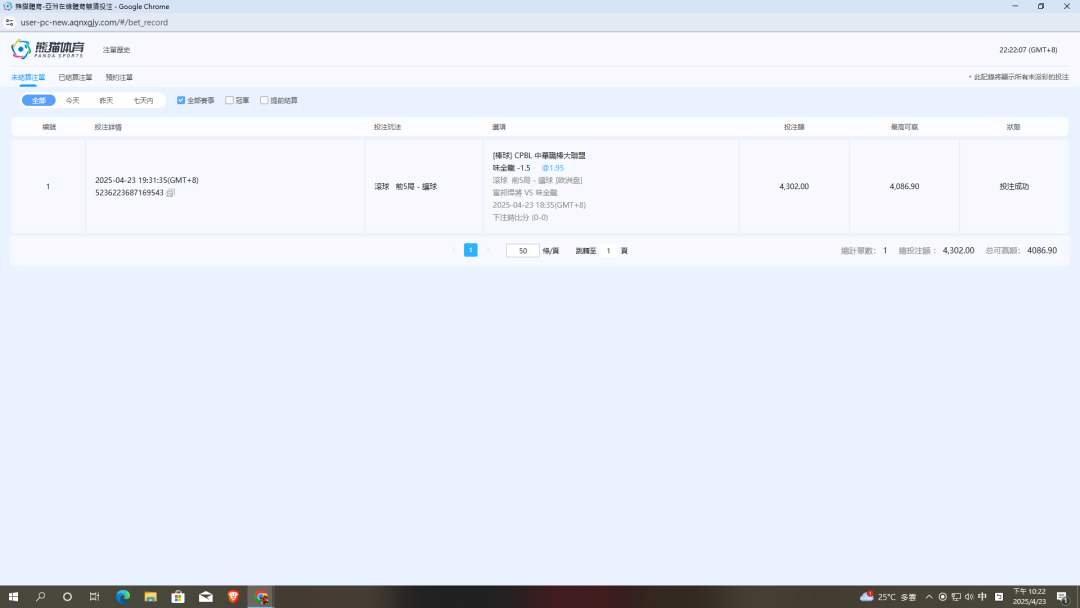The image size is (1080, 608).
Task: Filter bets by 今天
Action: click(x=72, y=100)
